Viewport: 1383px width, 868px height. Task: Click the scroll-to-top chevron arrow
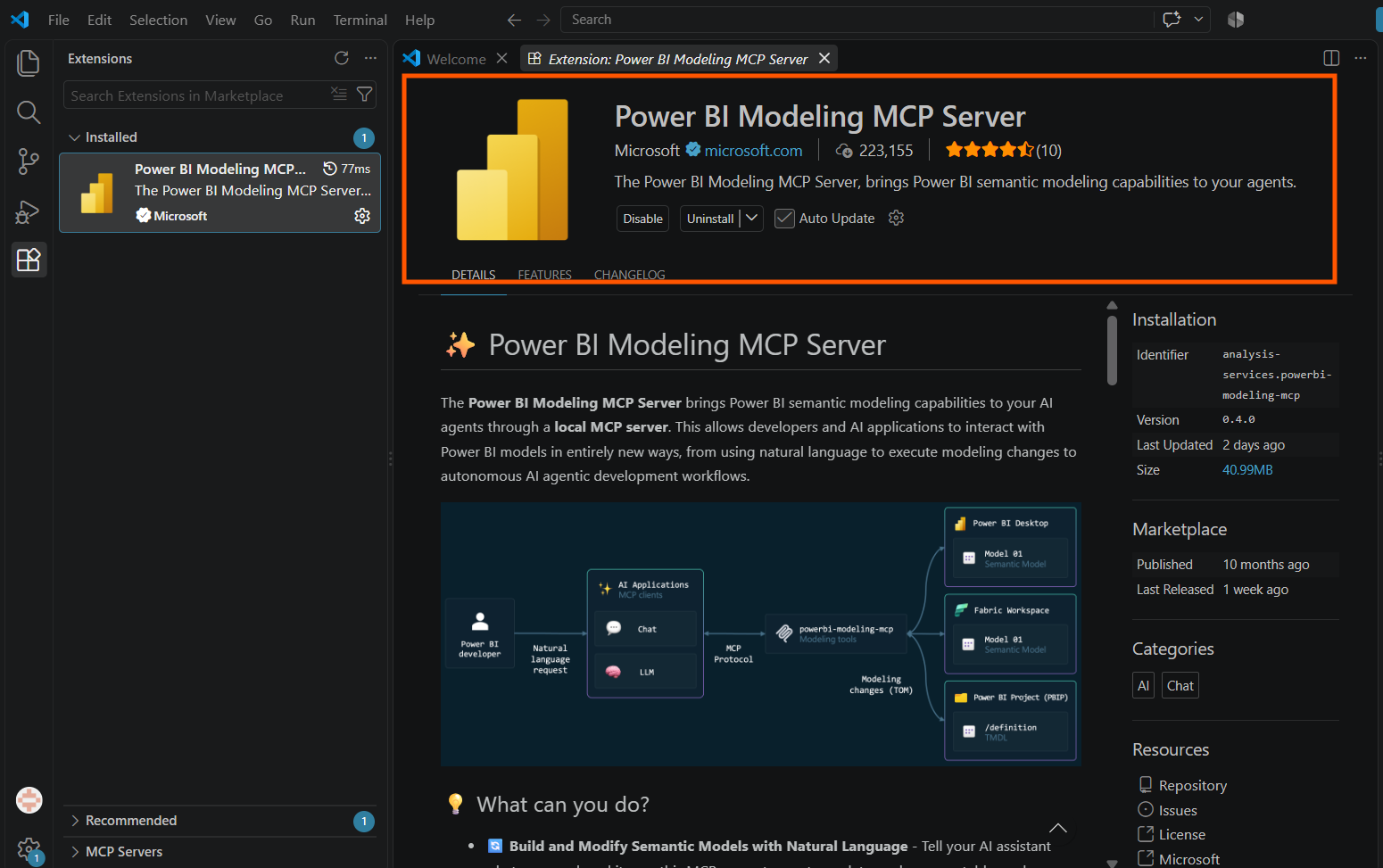click(1058, 828)
